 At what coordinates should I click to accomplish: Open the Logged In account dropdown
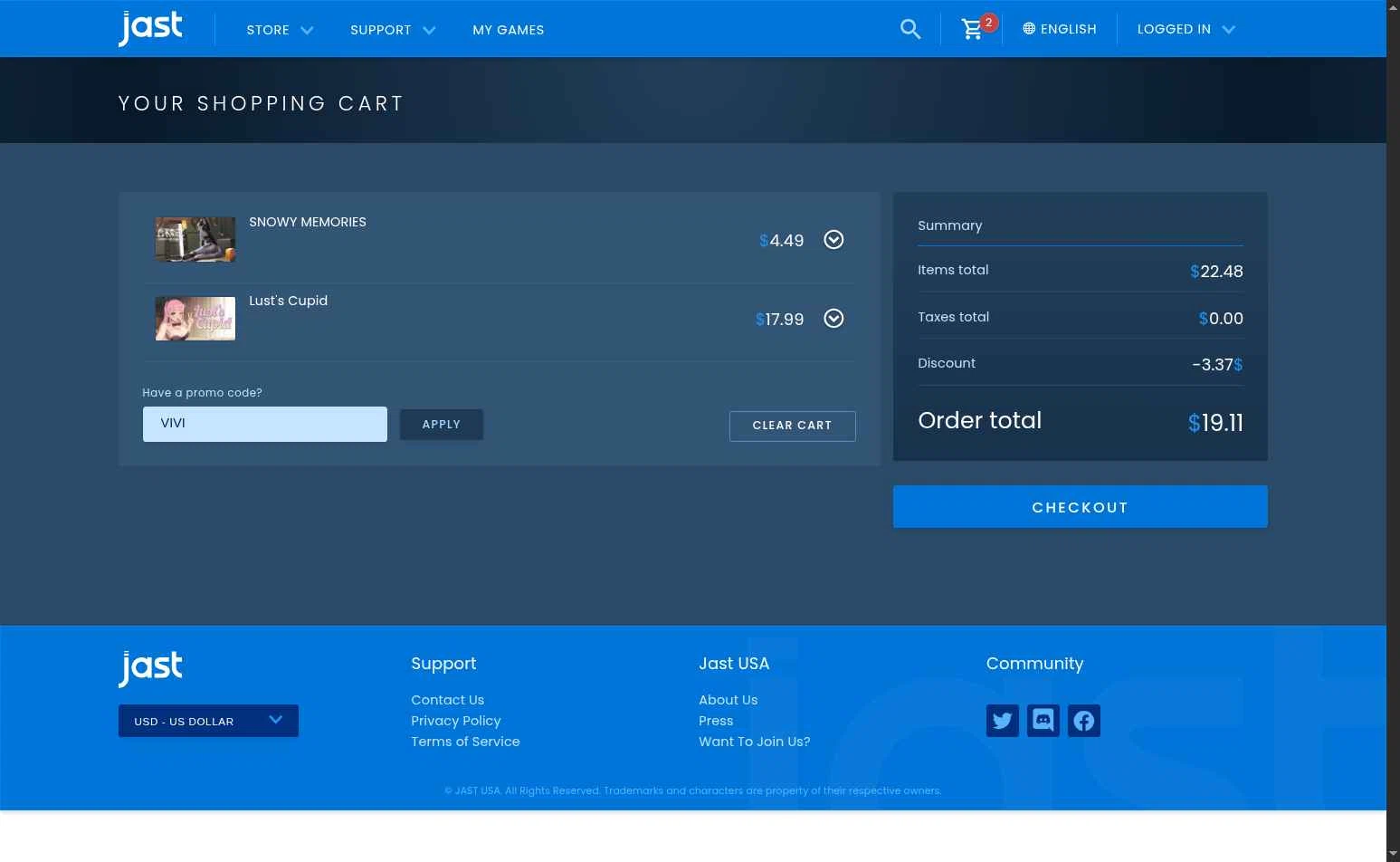[1186, 29]
